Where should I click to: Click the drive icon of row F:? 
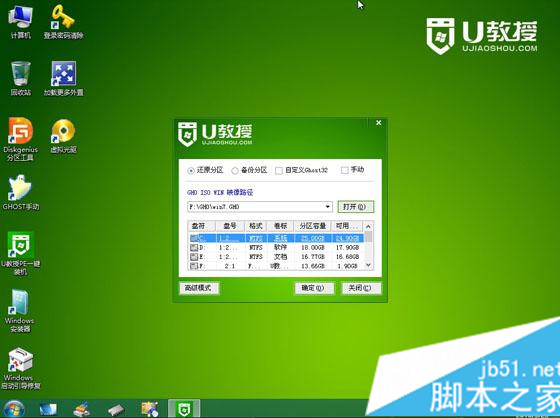[194, 266]
